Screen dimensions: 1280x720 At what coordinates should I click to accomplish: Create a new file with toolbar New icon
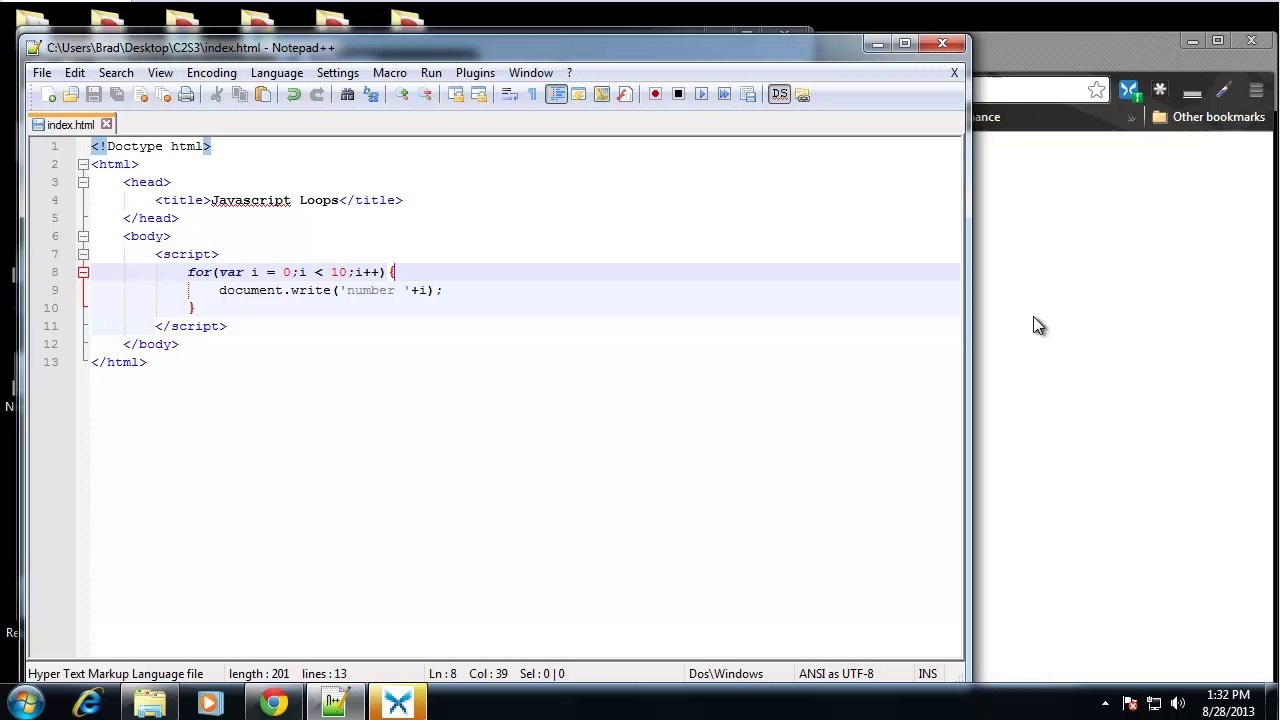[x=48, y=94]
